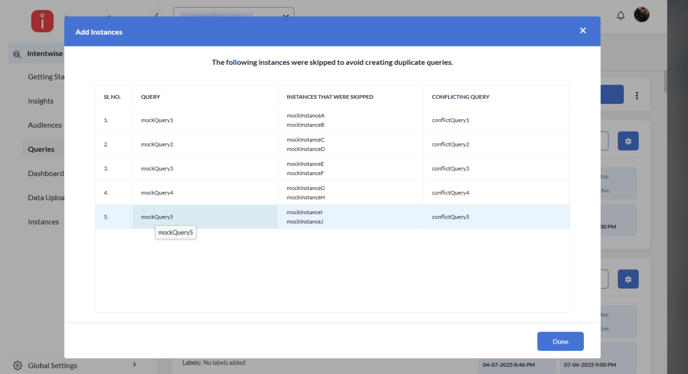
Task: Click the Intentwise label in the sidebar
Action: (45, 54)
